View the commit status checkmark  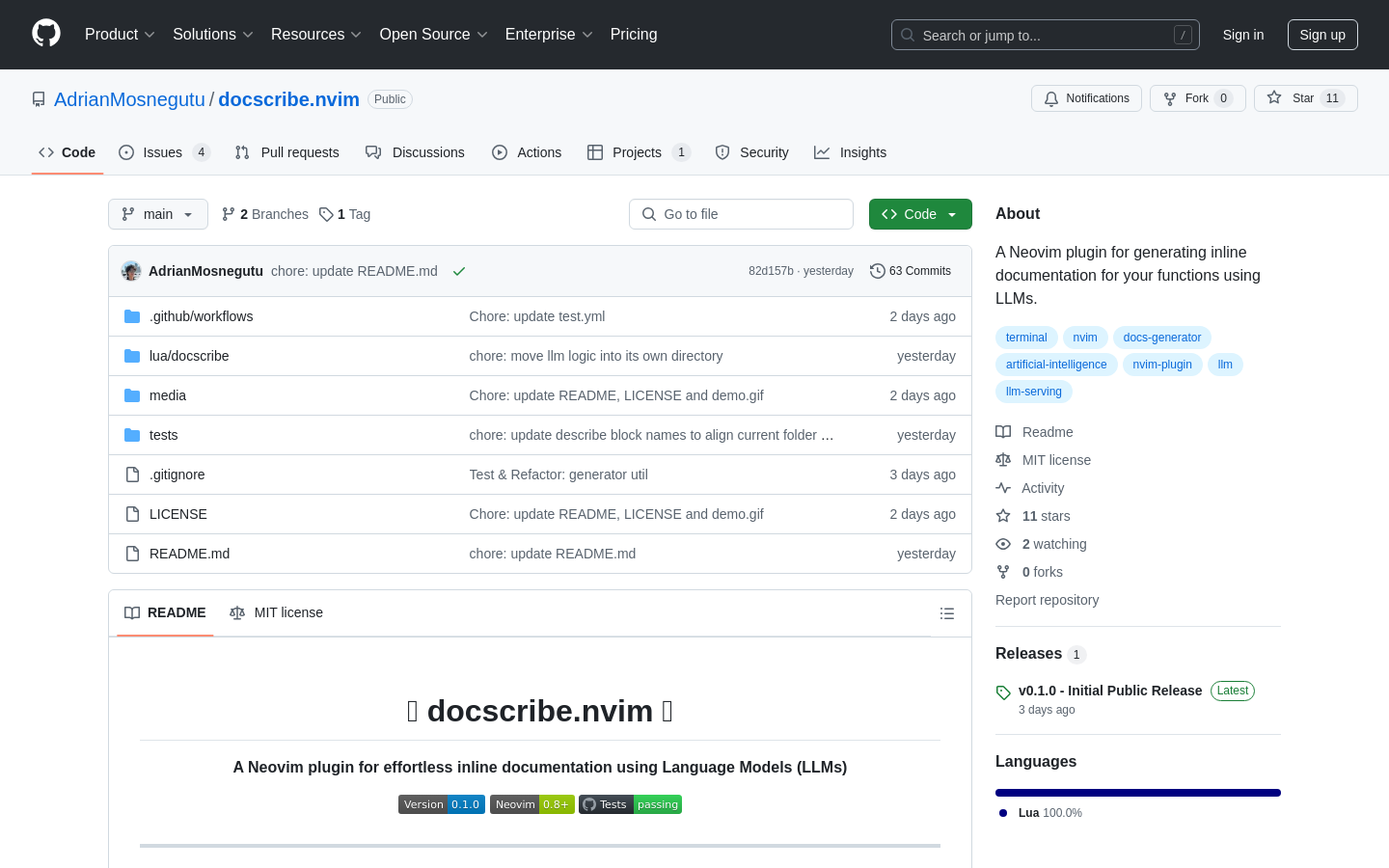click(459, 271)
